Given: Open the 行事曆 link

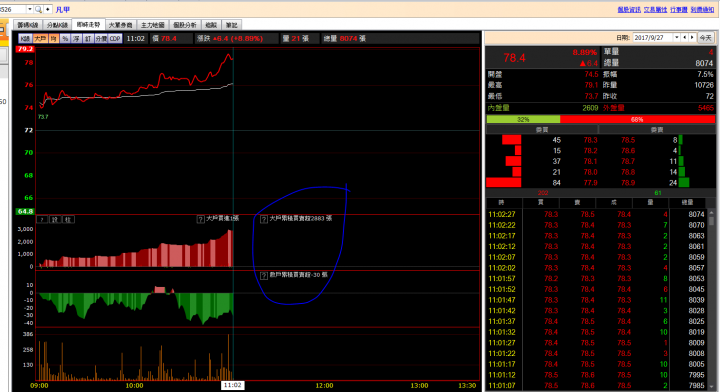Looking at the screenshot, I should click(x=679, y=10).
